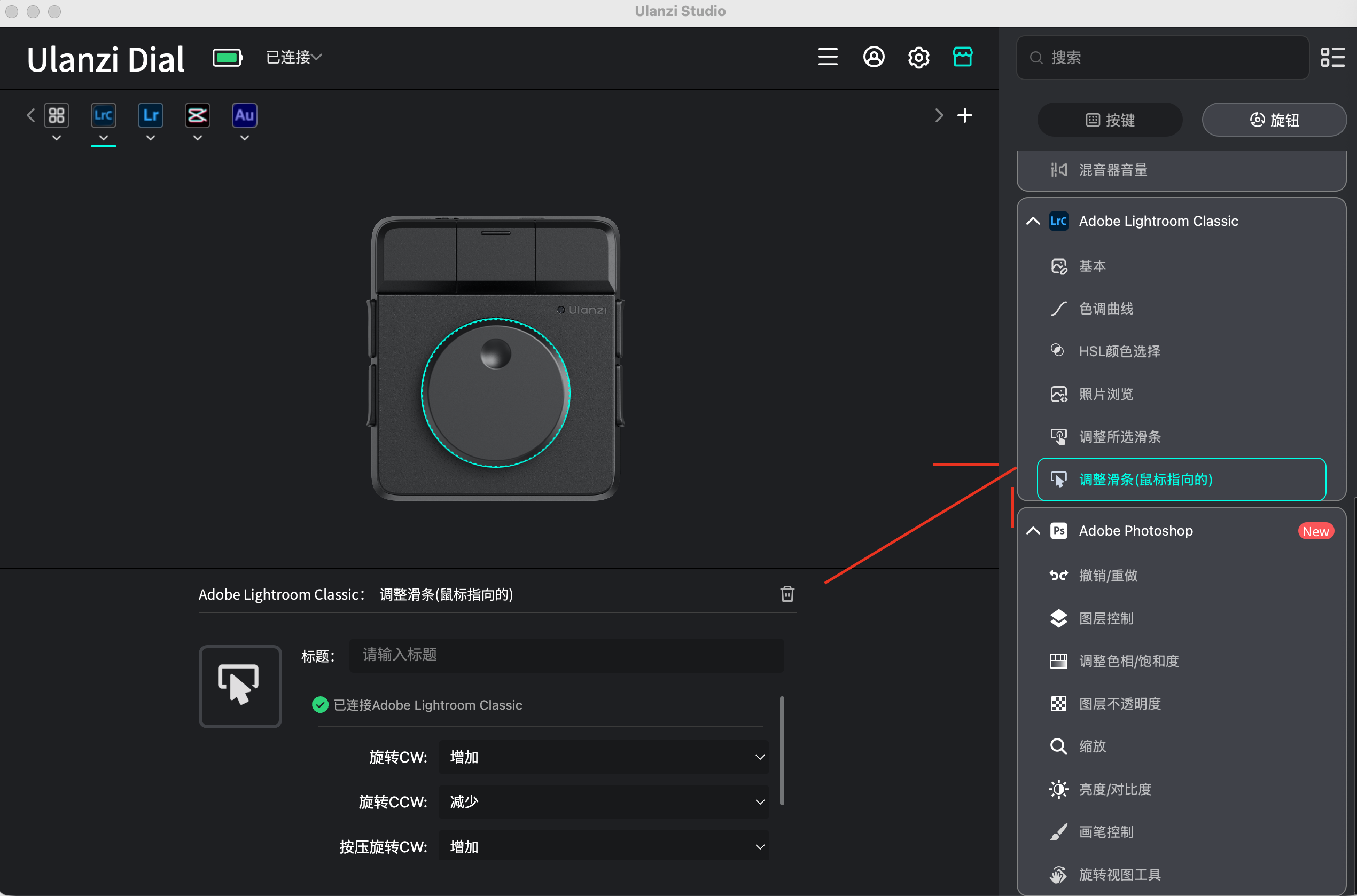Image resolution: width=1357 pixels, height=896 pixels.
Task: Open the settings gear icon
Action: (x=918, y=57)
